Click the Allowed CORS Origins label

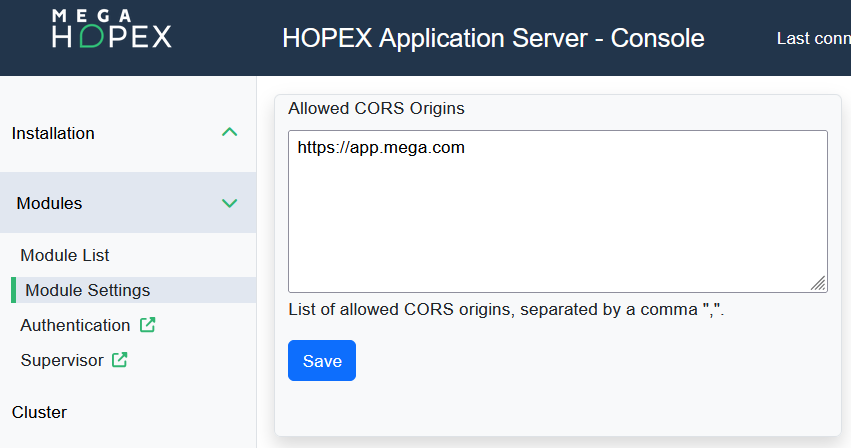point(376,108)
